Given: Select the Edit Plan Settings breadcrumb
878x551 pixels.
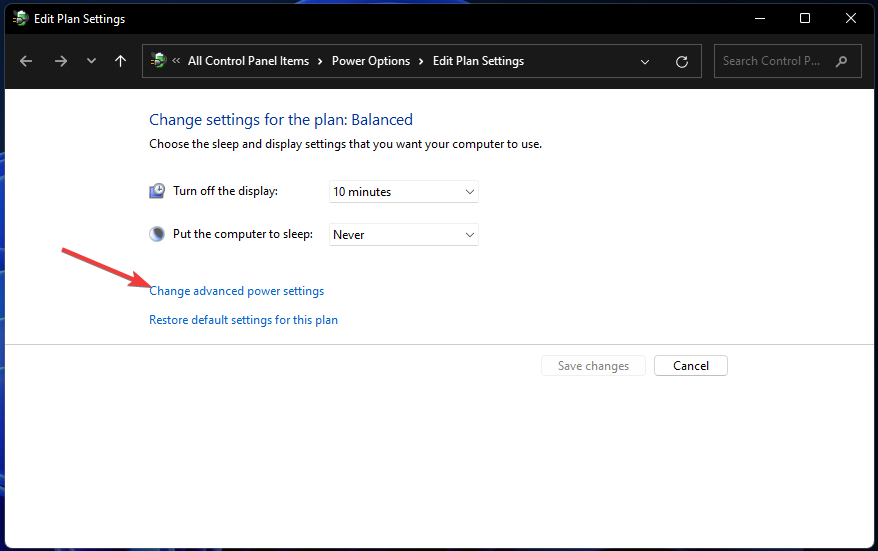Looking at the screenshot, I should coord(478,61).
